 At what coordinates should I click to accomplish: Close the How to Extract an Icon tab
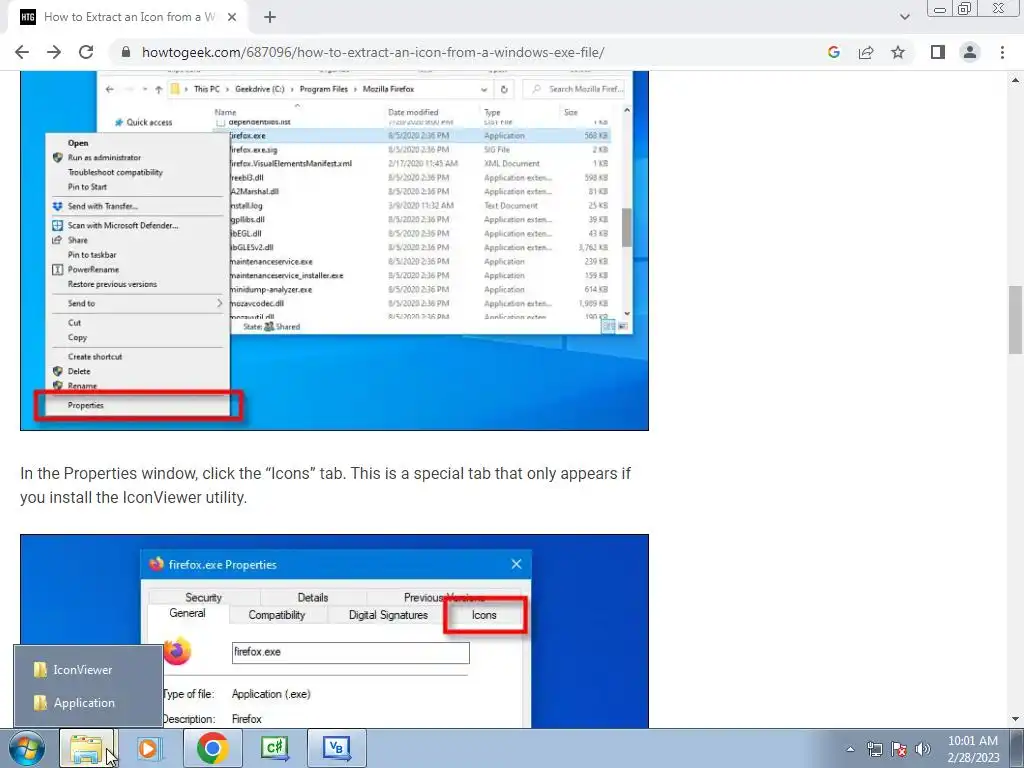pos(232,17)
